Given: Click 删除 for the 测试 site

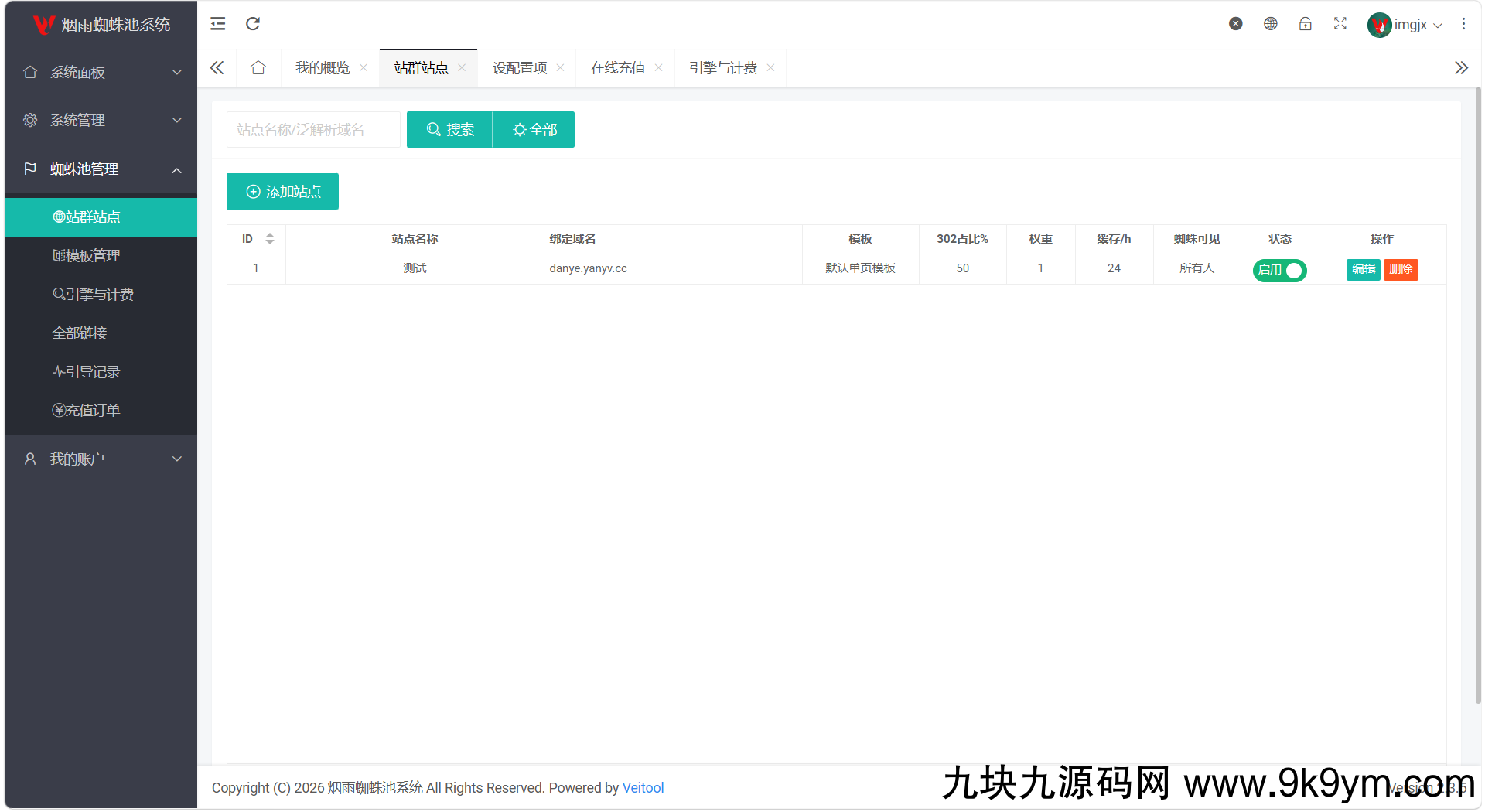Looking at the screenshot, I should coord(1401,269).
